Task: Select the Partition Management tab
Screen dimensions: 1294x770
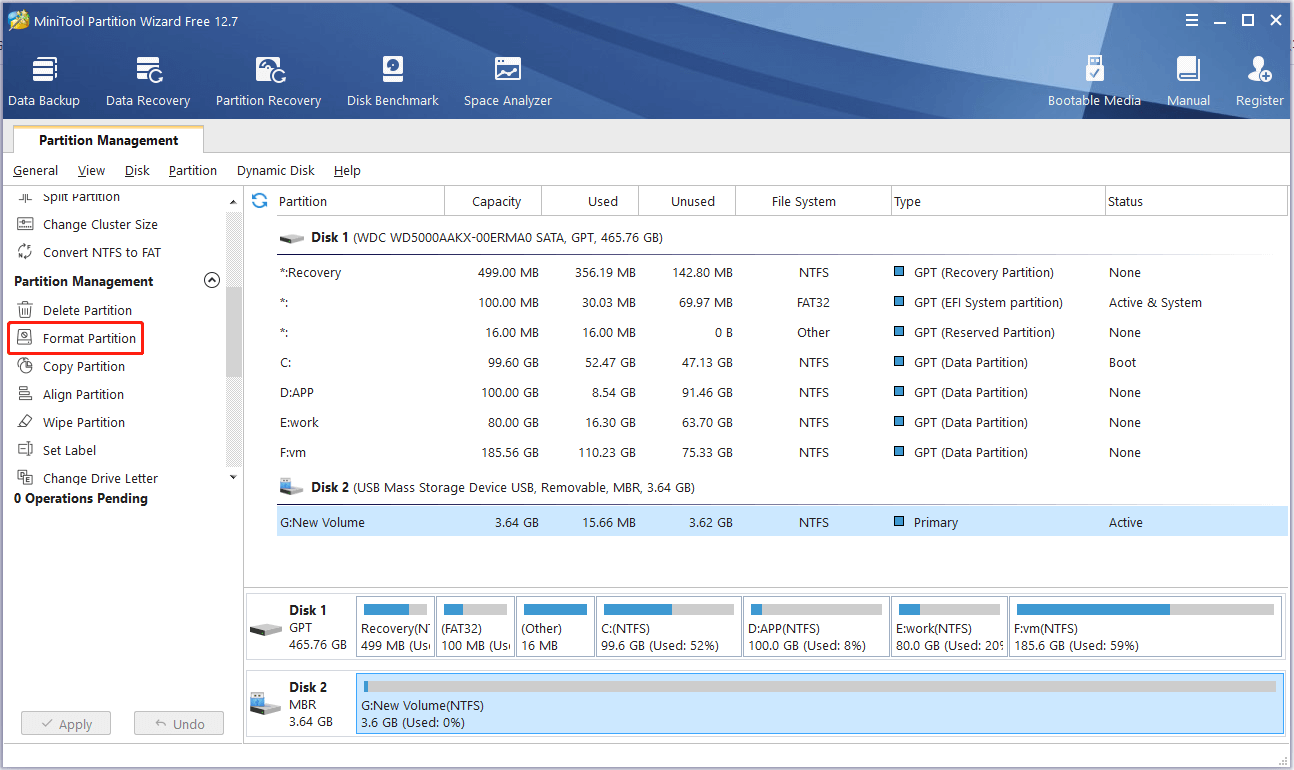Action: tap(109, 140)
